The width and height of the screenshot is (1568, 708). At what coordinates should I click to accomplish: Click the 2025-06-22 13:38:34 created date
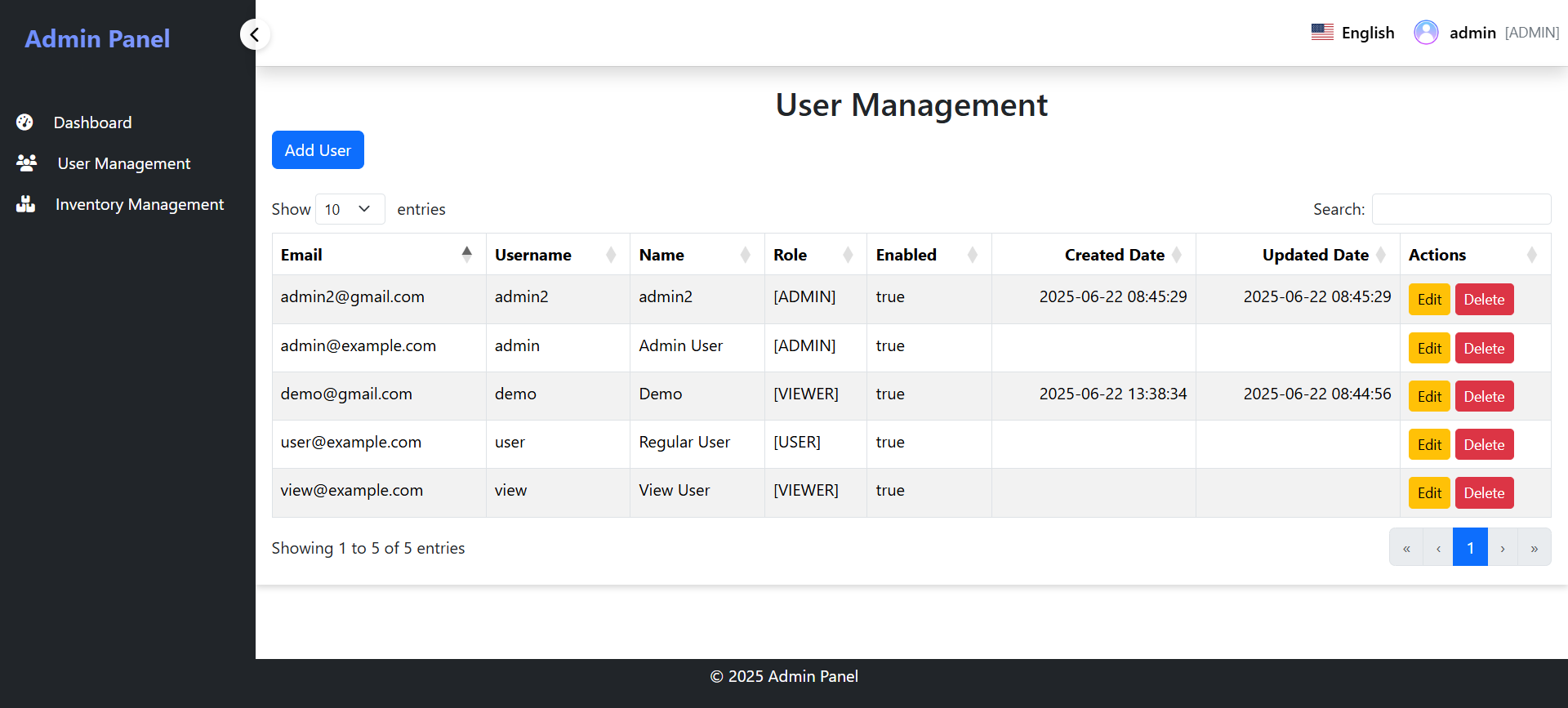pos(1112,394)
